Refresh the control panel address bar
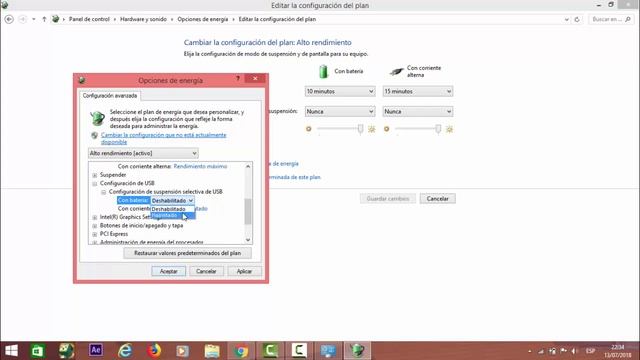Screen dimensions: 640x360 coord(577,19)
